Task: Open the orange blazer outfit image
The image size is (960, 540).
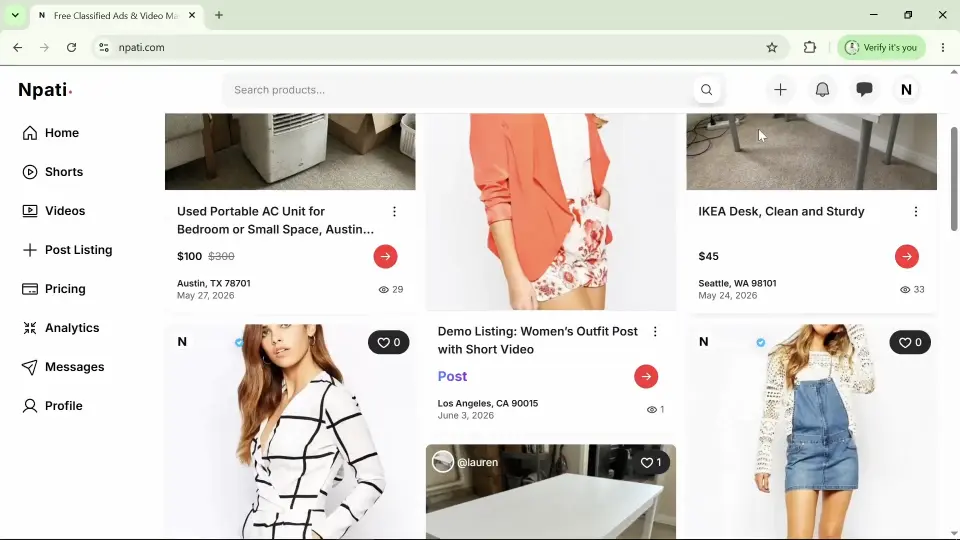Action: (x=551, y=211)
